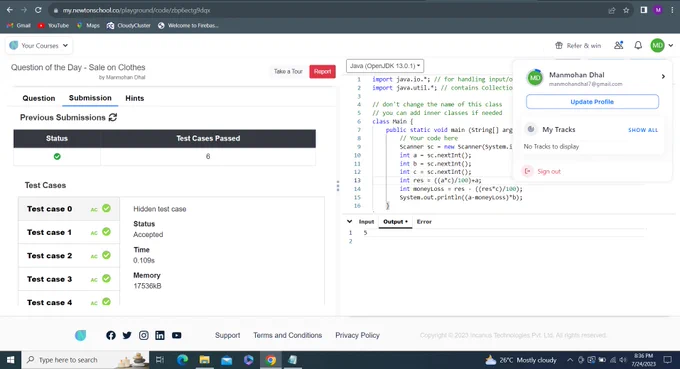
Task: Launch Microsoft Edge from taskbar
Action: [183, 360]
